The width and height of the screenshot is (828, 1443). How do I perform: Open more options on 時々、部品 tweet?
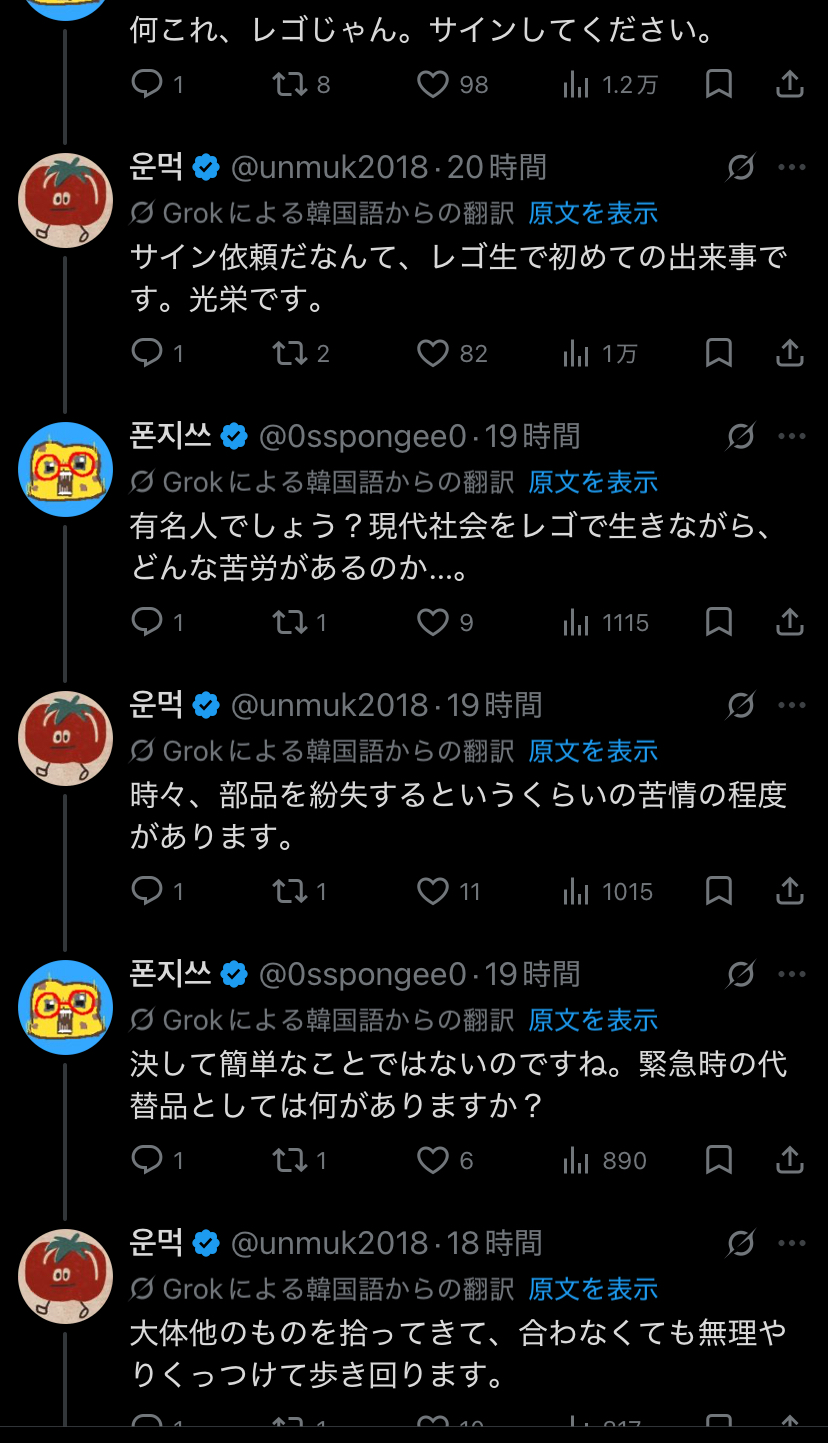[791, 705]
